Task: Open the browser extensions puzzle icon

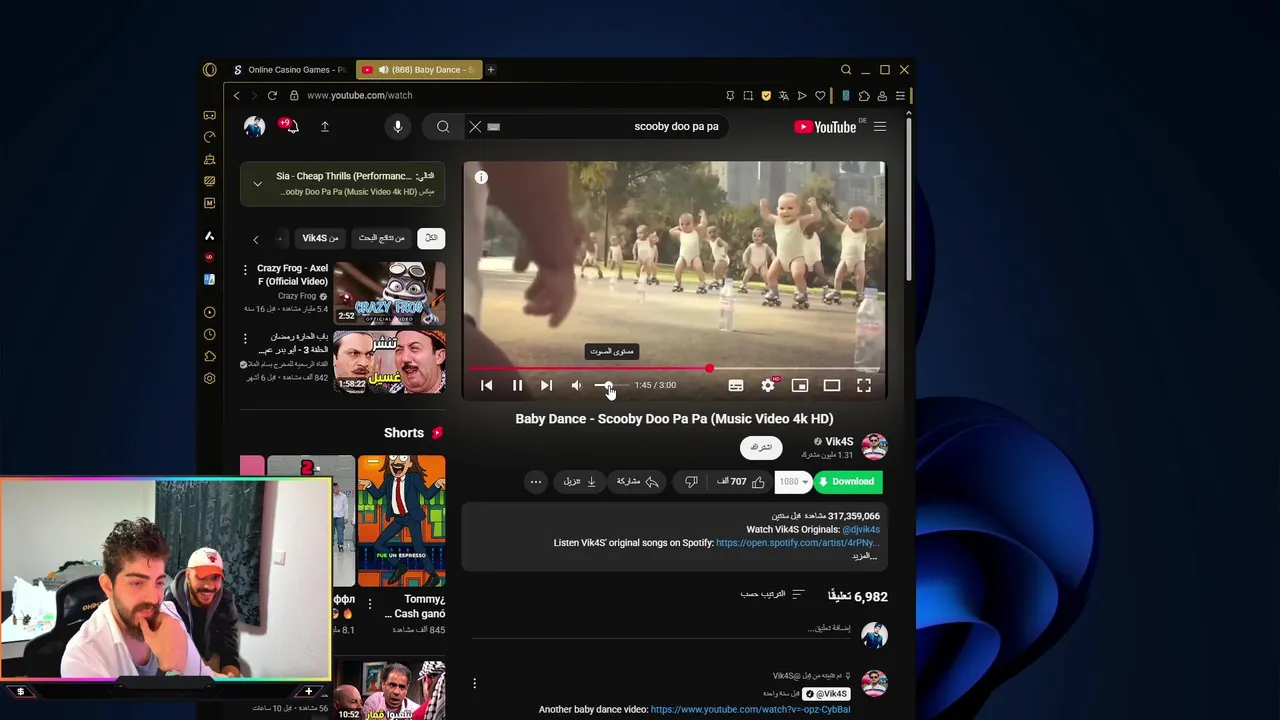Action: (864, 96)
